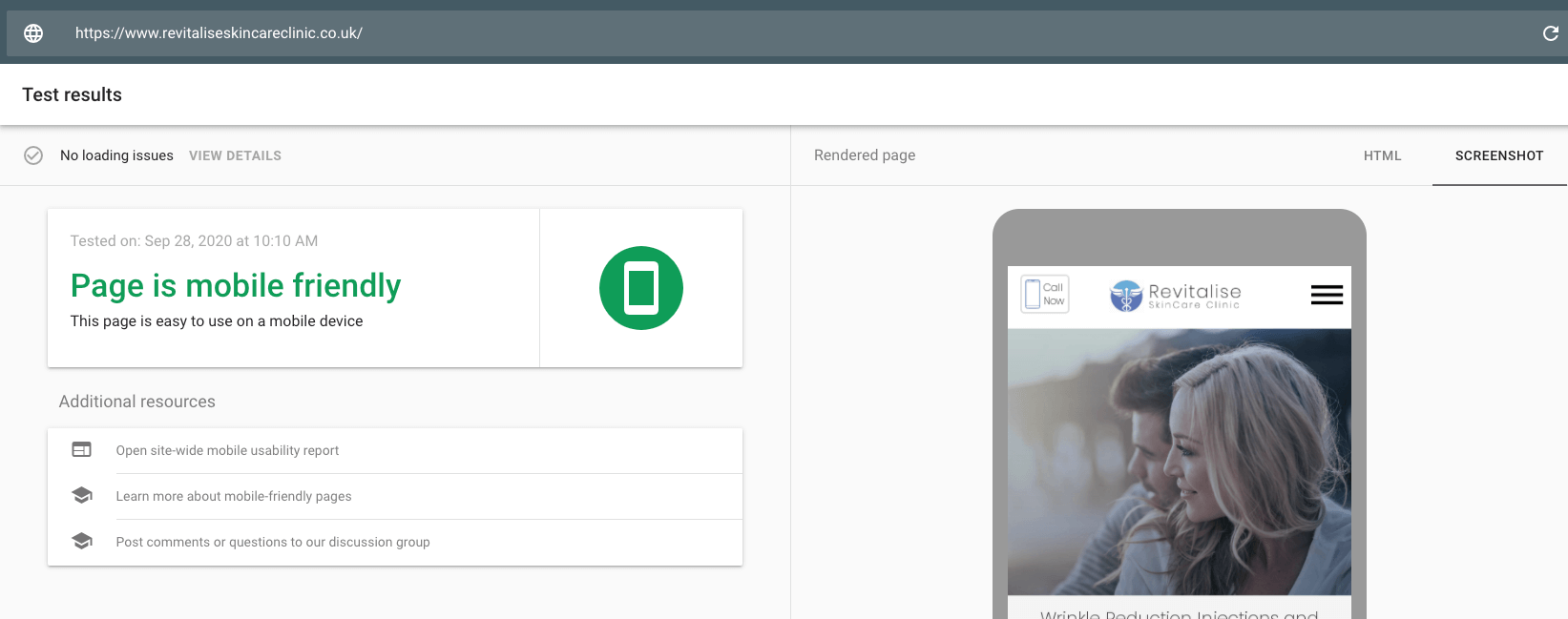The image size is (1568, 619).
Task: Click the "Rendered page" label
Action: pos(865,155)
